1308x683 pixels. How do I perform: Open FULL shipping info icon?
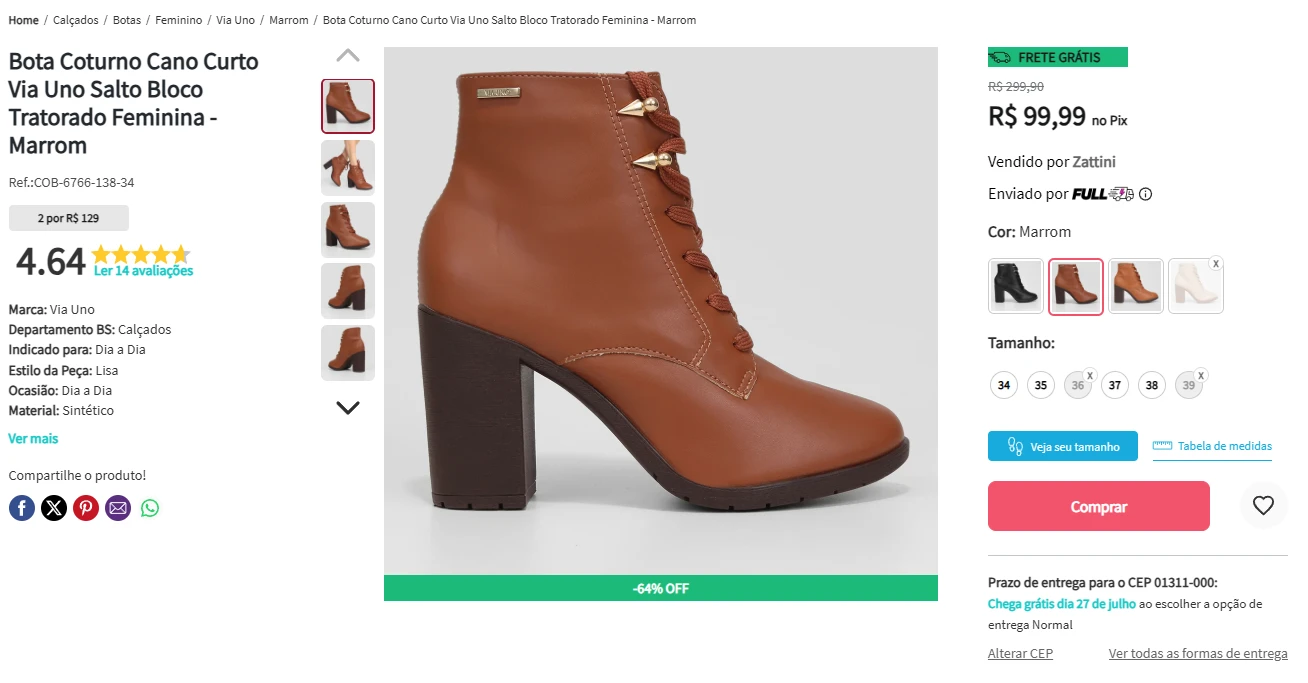pos(1146,194)
